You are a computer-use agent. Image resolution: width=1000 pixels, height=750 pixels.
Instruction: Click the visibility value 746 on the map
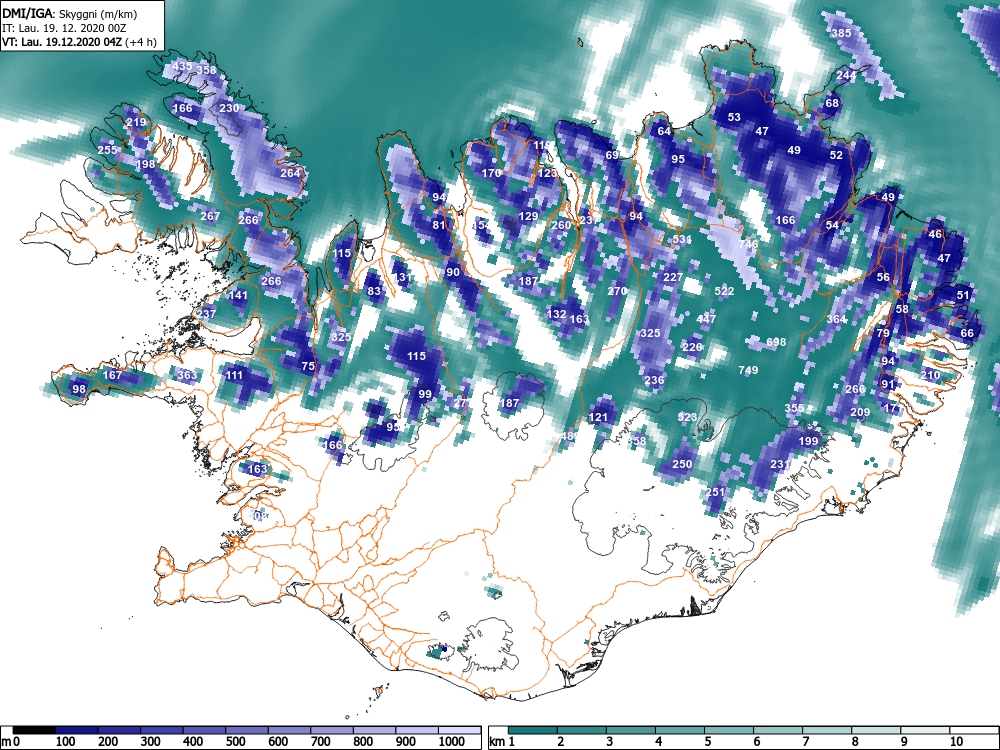(x=748, y=244)
